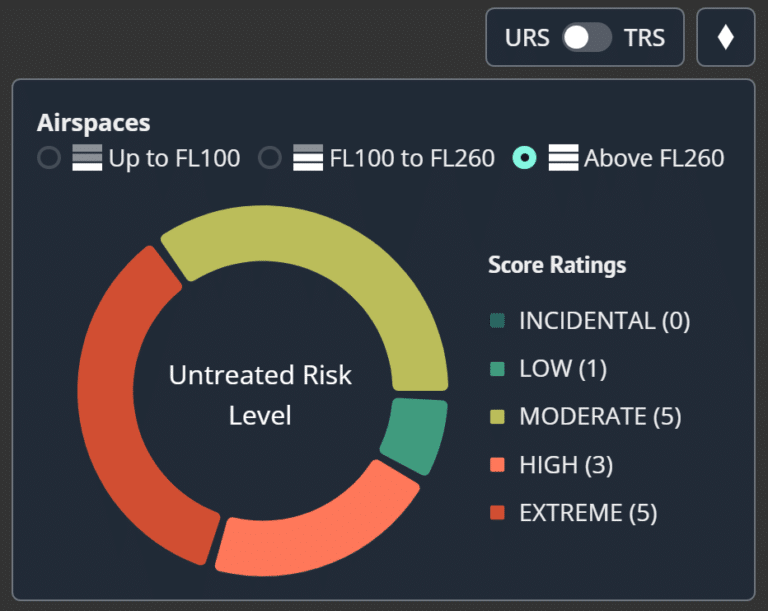Click the EXTREME legend color swatch

(497, 513)
